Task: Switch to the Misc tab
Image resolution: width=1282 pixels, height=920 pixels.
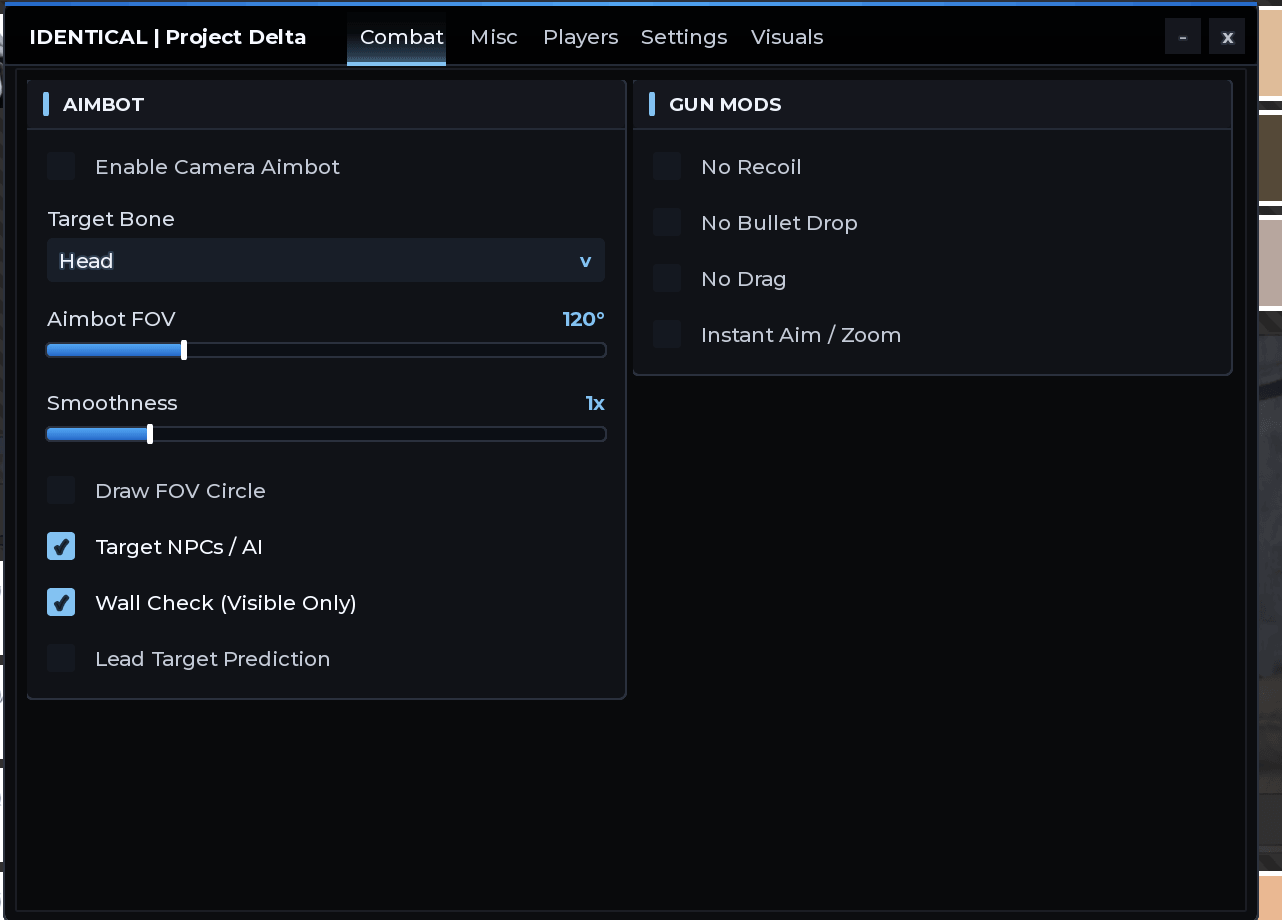Action: coord(494,37)
